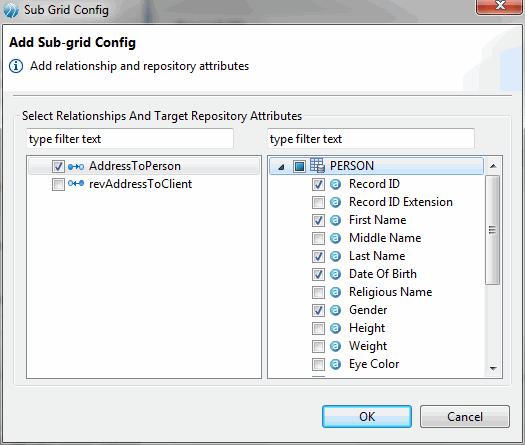
Task: Click attribute icon next to Record ID Extension
Action: tap(335, 202)
